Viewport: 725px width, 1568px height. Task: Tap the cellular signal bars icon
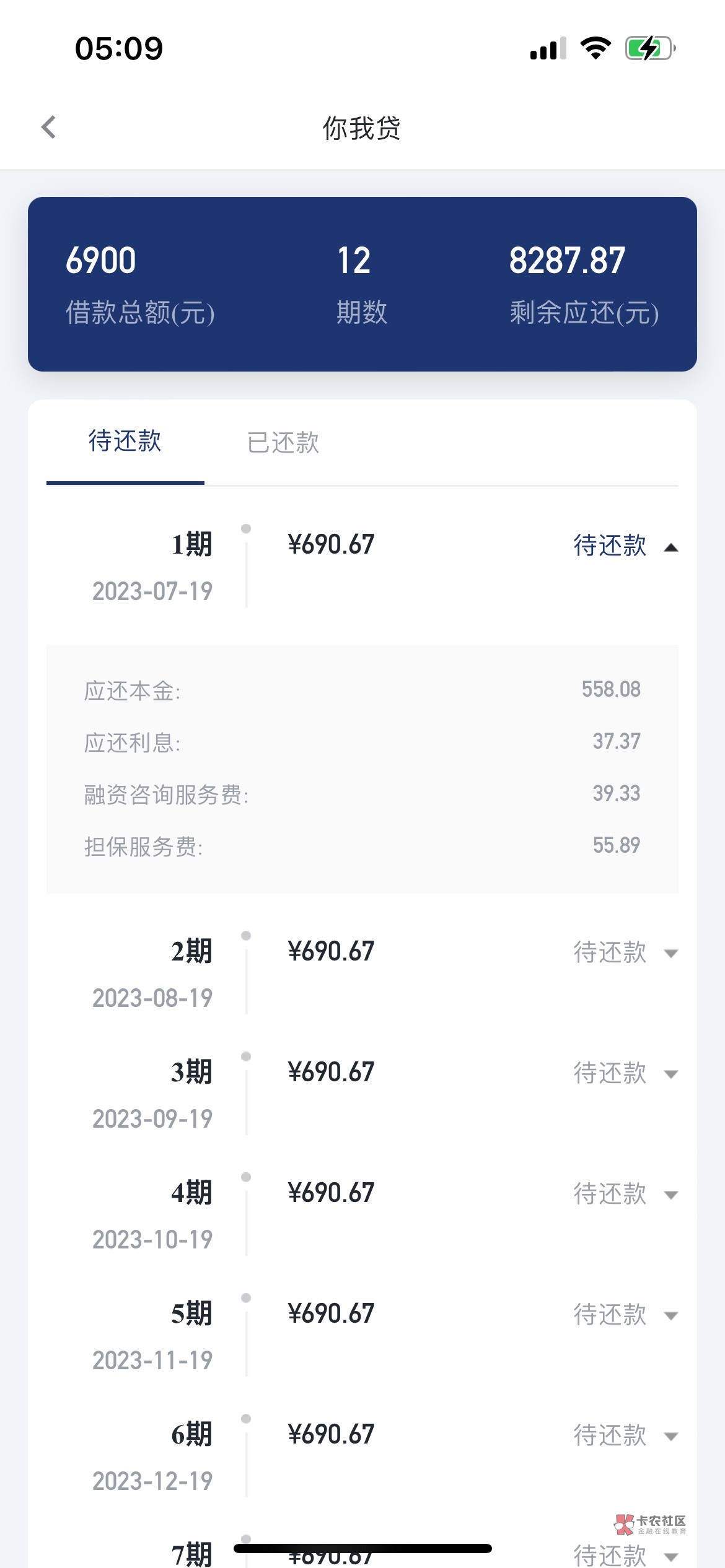(548, 48)
